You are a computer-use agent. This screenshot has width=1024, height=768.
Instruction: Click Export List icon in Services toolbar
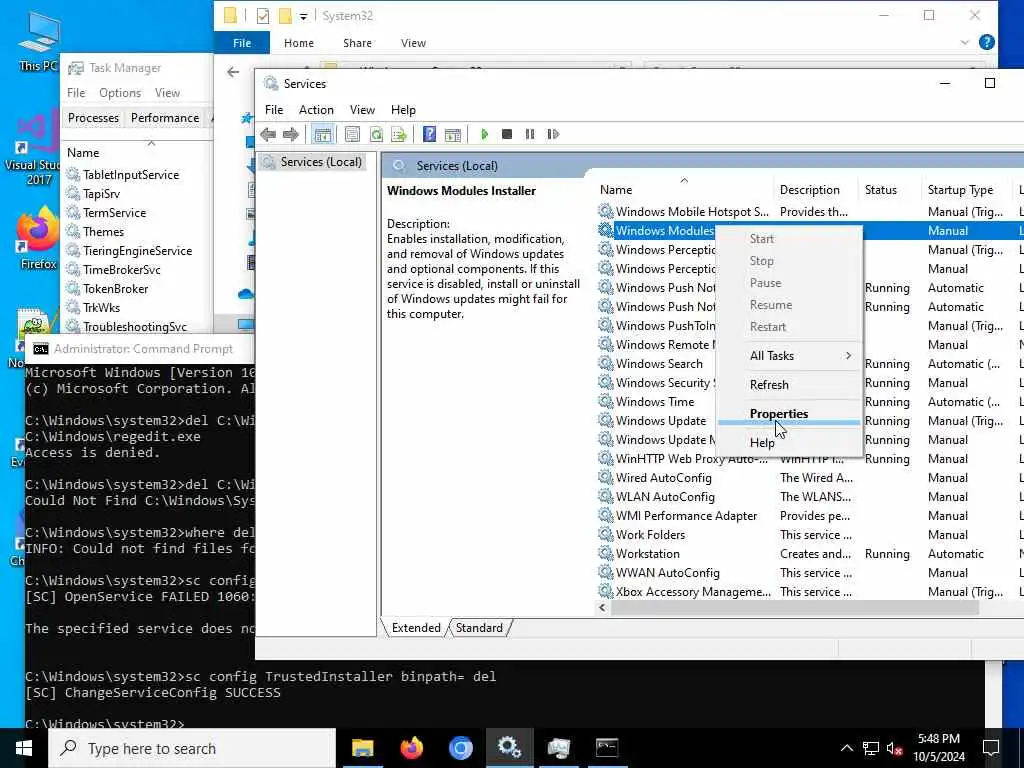tap(398, 135)
